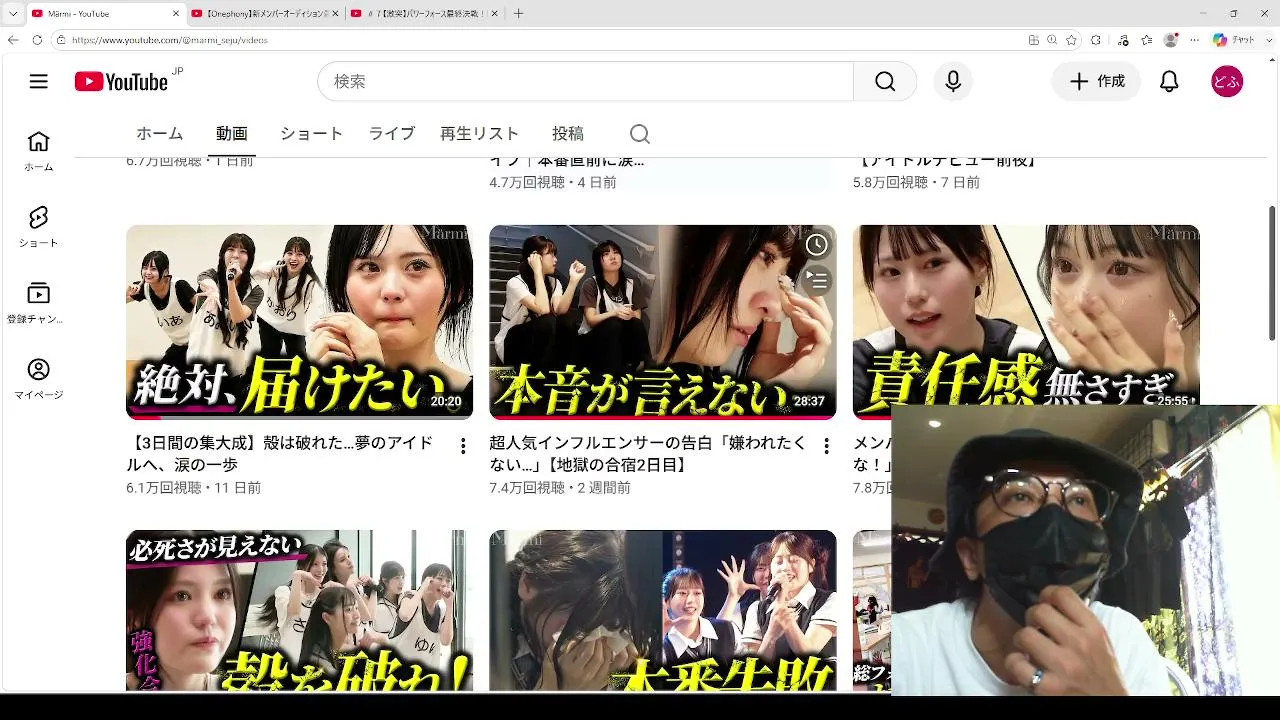Screen dimensions: 1280x720
Task: Close the Marmi - YouTube browser tab
Action: pos(176,14)
